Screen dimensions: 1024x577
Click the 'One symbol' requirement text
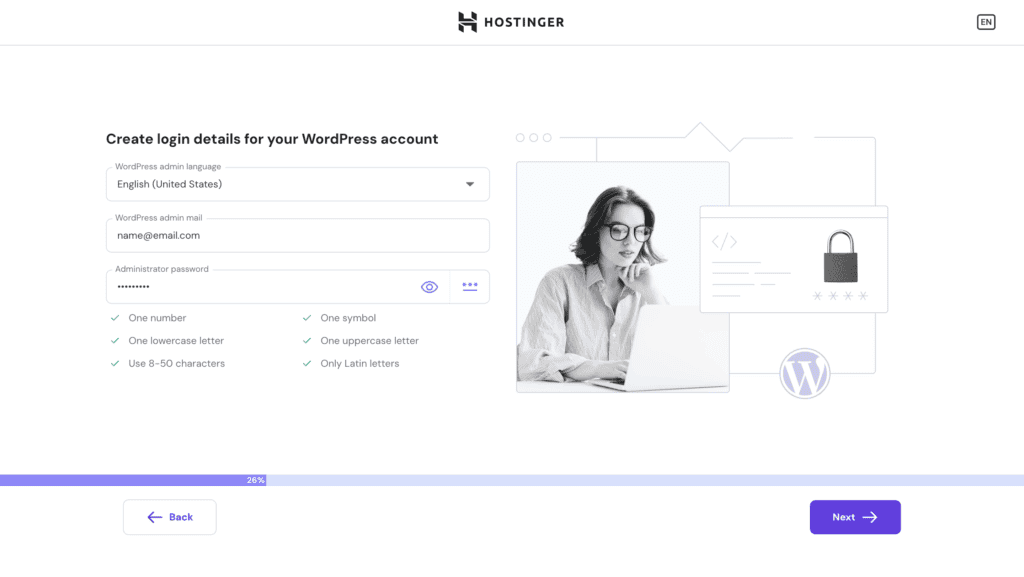point(348,318)
